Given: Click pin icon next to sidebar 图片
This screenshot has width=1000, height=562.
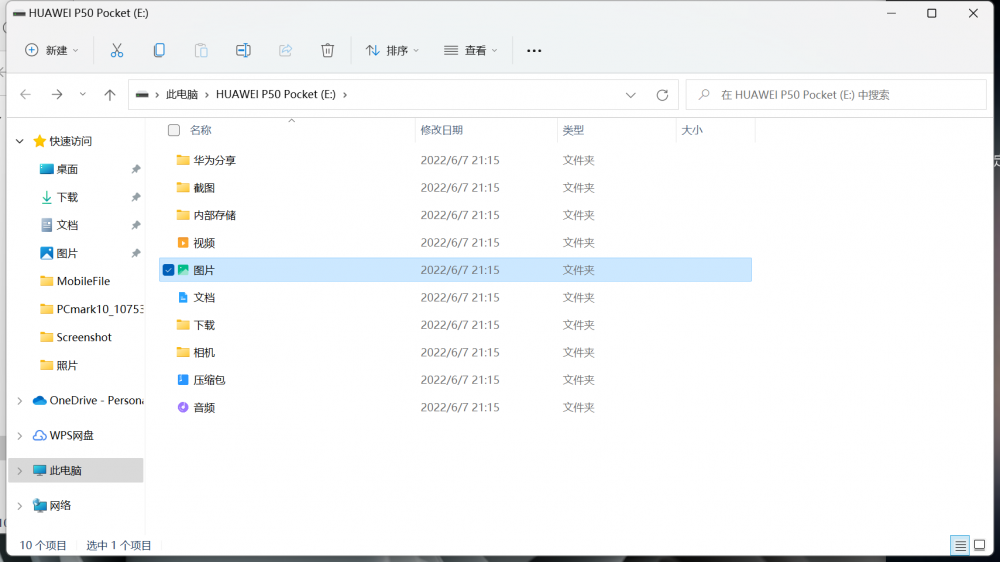Looking at the screenshot, I should point(136,253).
